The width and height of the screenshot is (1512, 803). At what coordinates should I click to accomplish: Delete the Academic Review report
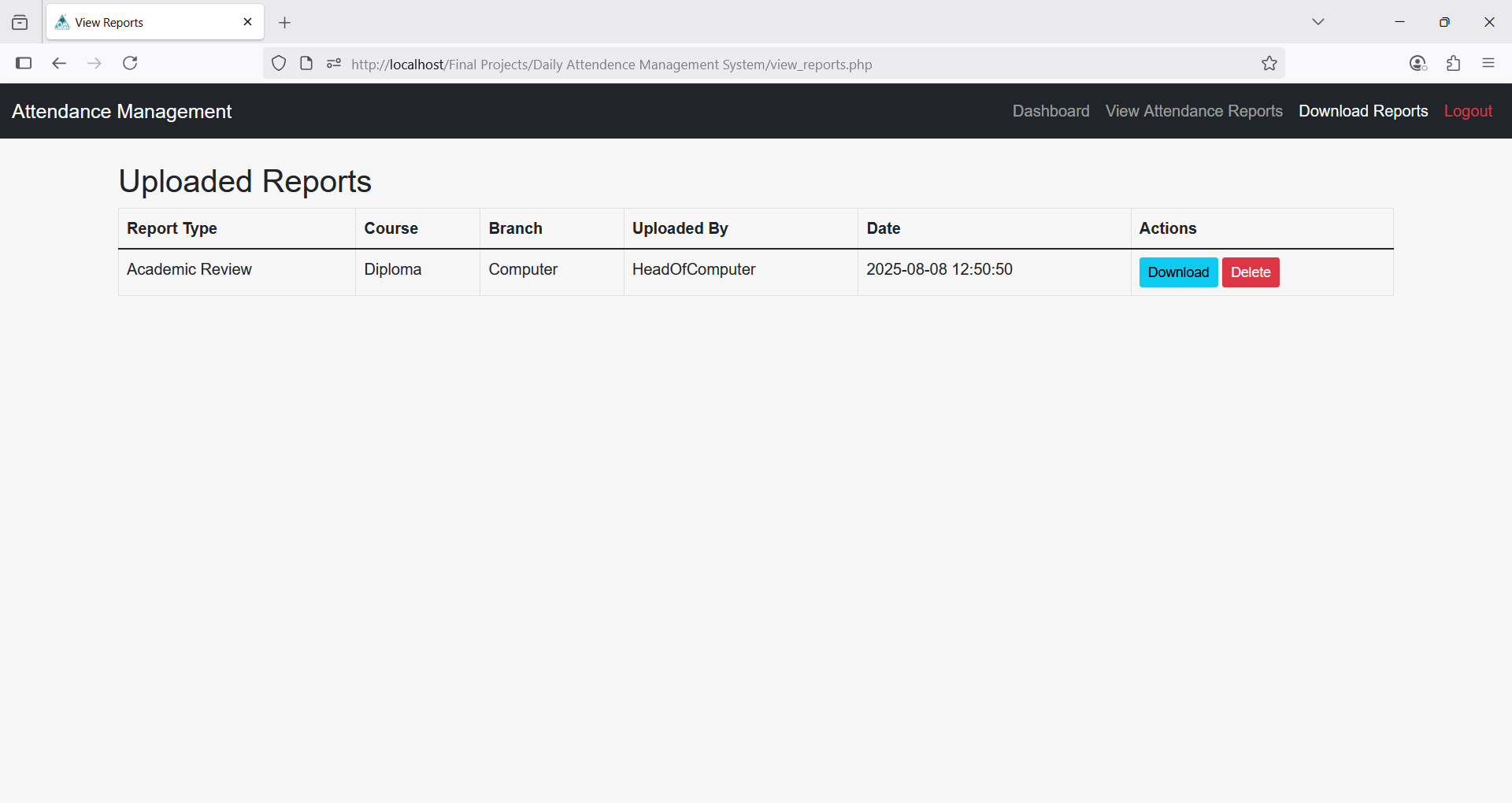1251,272
